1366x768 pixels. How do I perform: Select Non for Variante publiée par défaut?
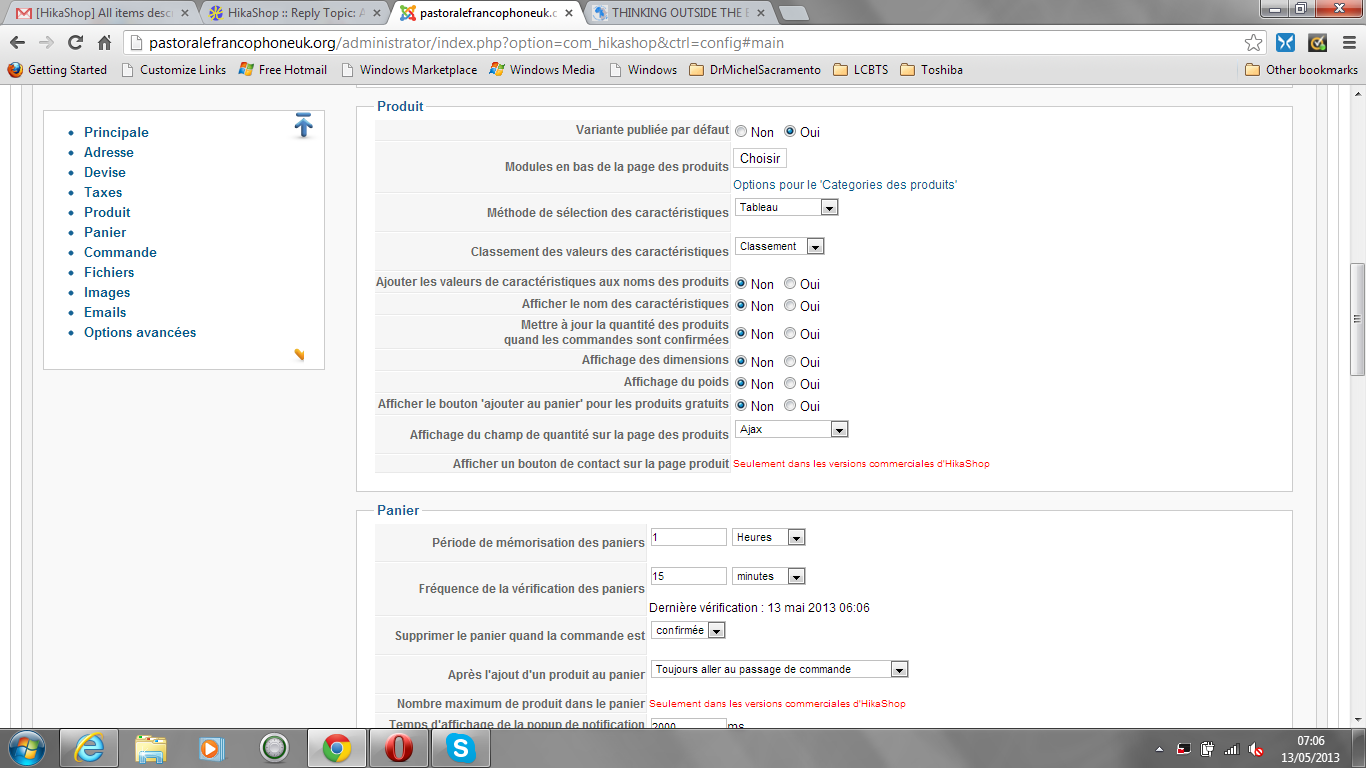coord(741,132)
